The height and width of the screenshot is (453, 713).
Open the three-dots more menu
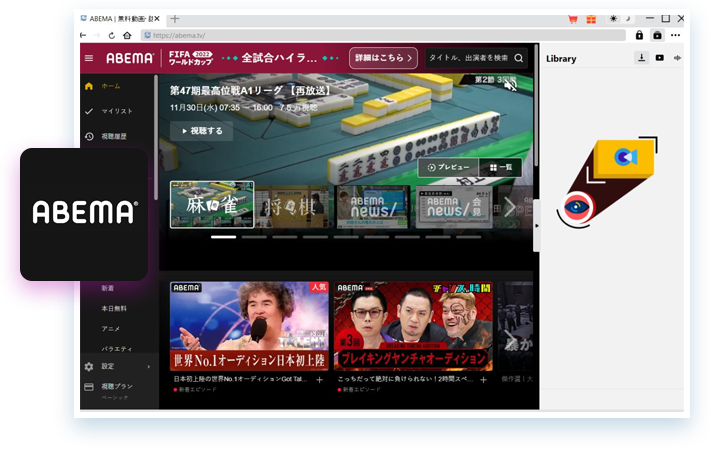[x=676, y=35]
